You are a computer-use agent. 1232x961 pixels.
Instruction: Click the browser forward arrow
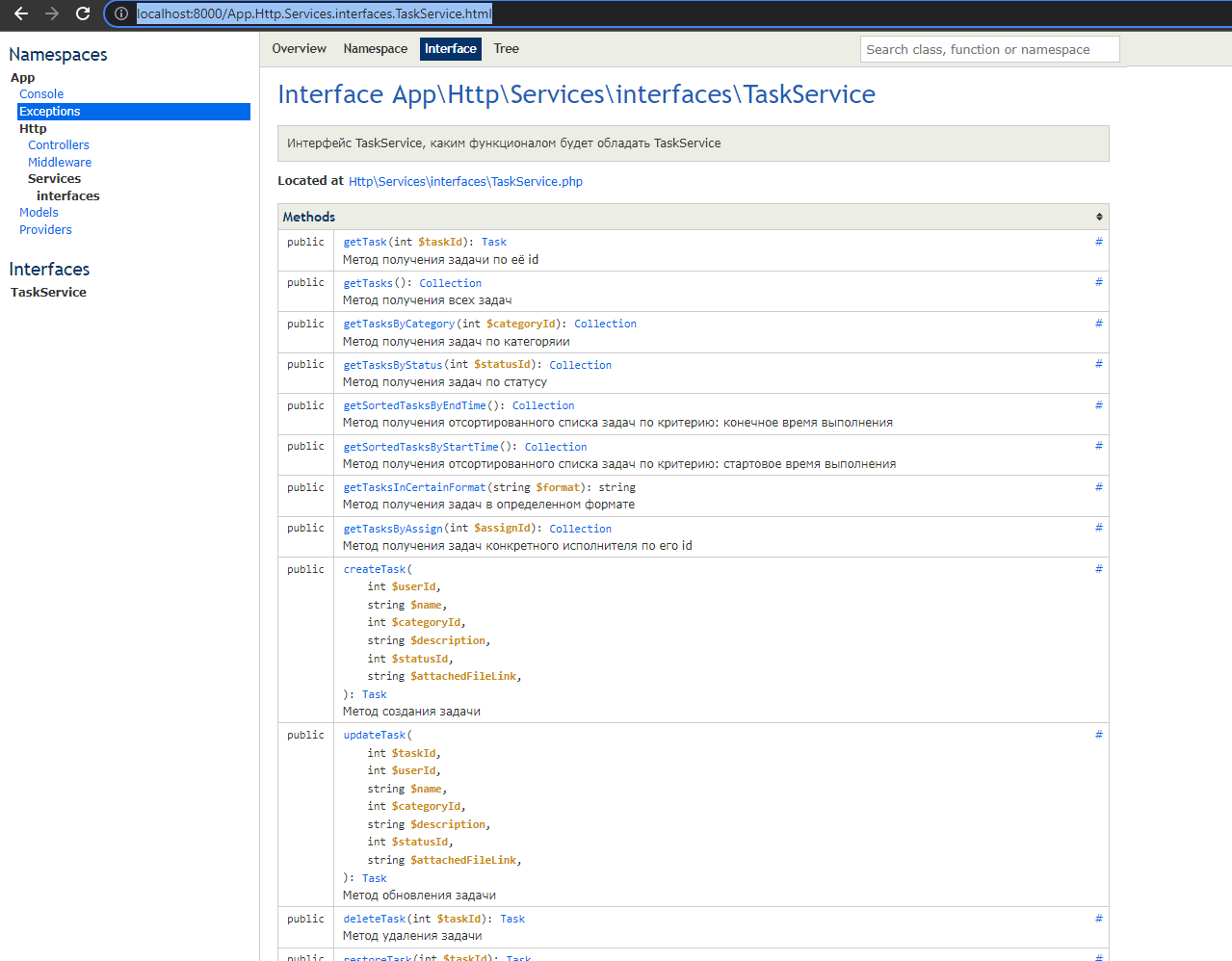[50, 13]
